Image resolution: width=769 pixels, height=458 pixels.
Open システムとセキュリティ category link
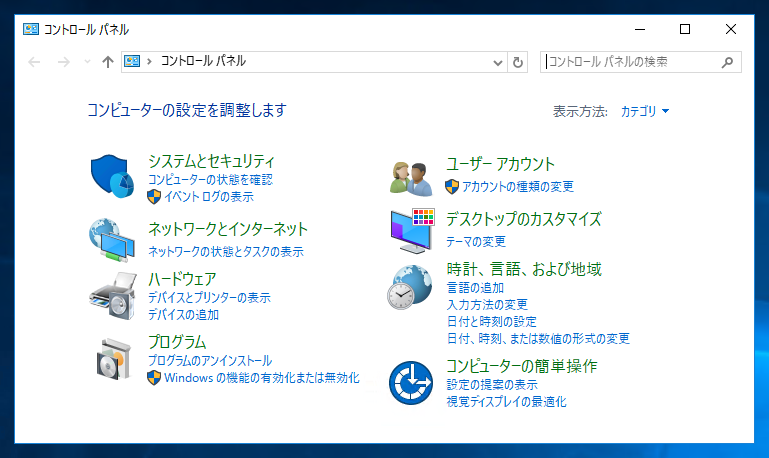click(211, 161)
